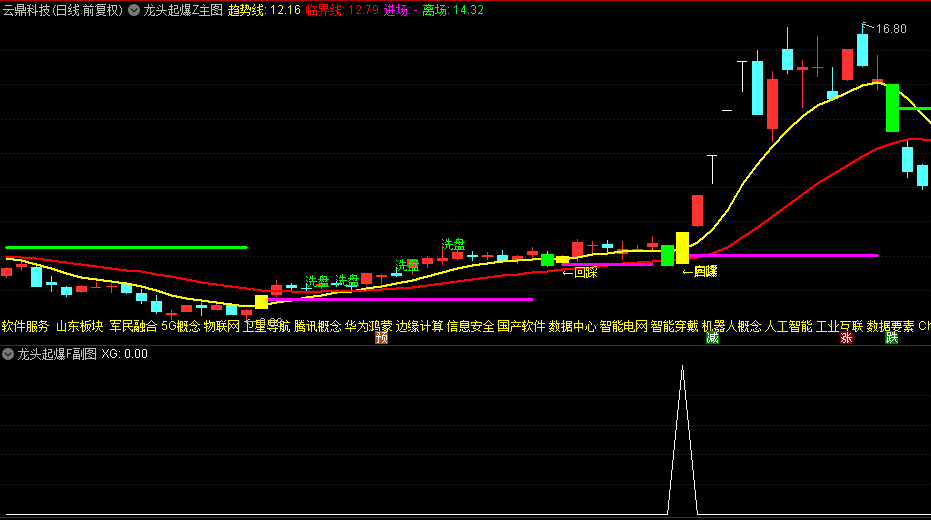Click the 涨 event marker icon
The image size is (931, 520).
[x=847, y=338]
